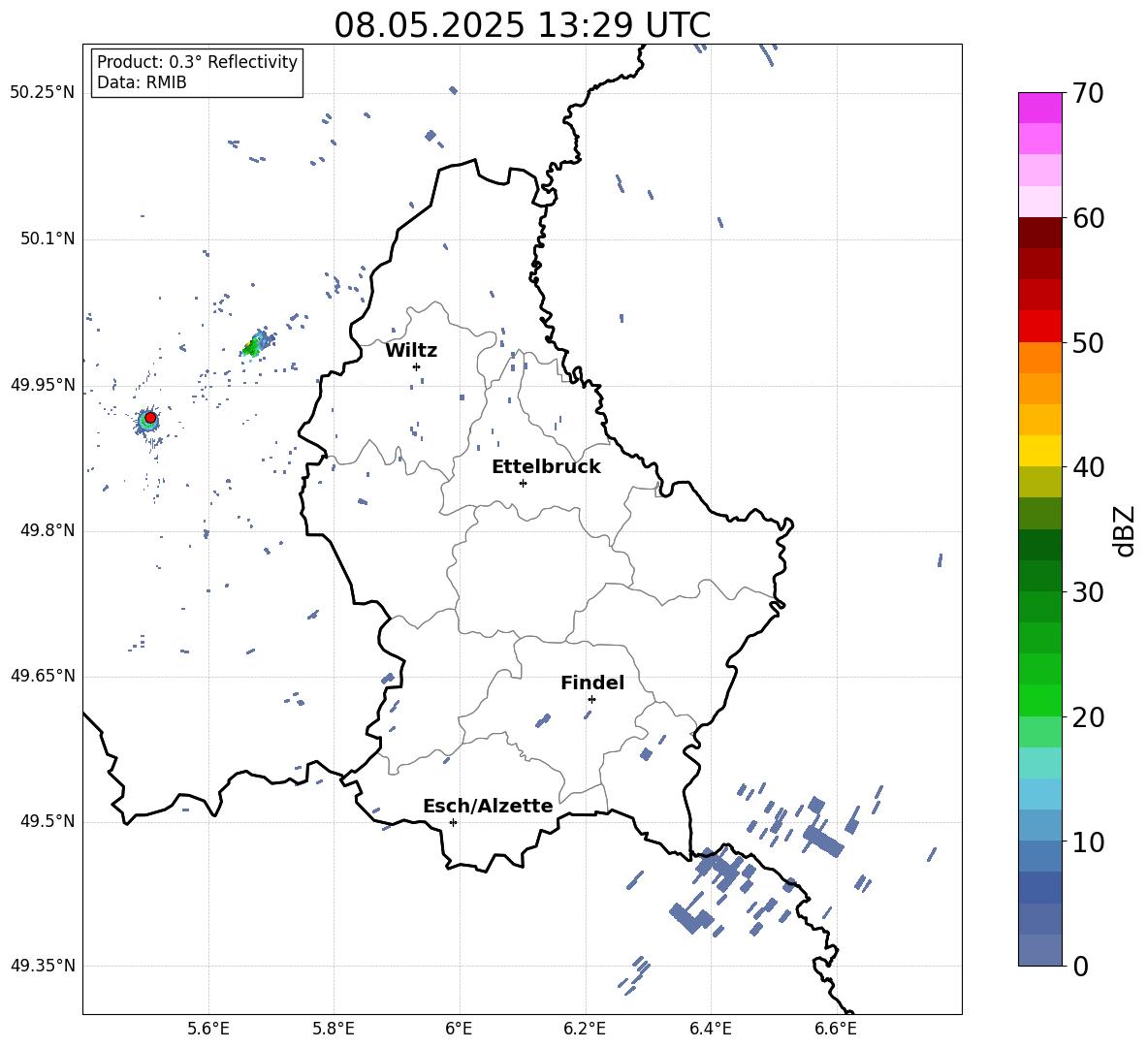
Task: Click the colorbar tick label 60
Action: point(1088,218)
